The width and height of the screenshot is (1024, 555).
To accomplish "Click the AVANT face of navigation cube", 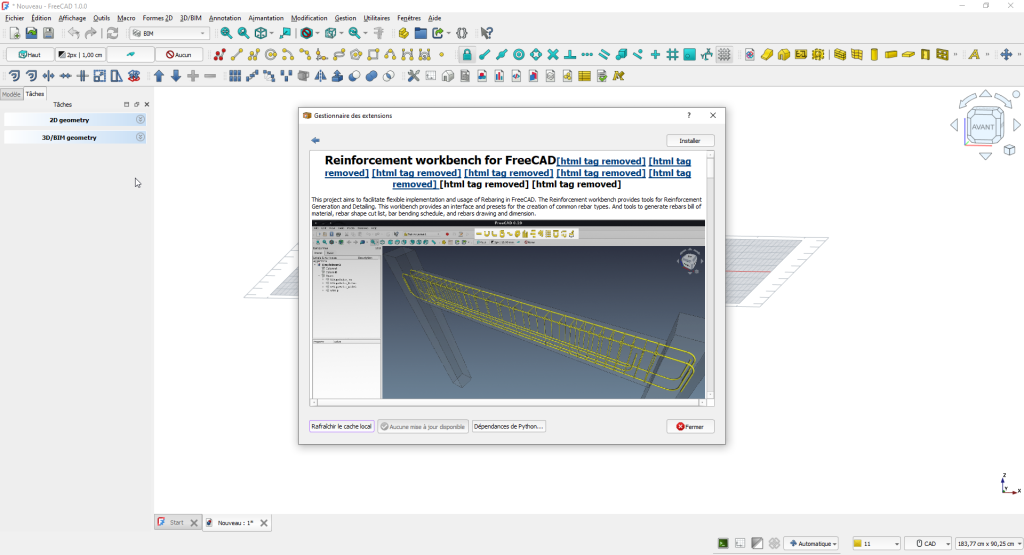I will click(x=983, y=127).
